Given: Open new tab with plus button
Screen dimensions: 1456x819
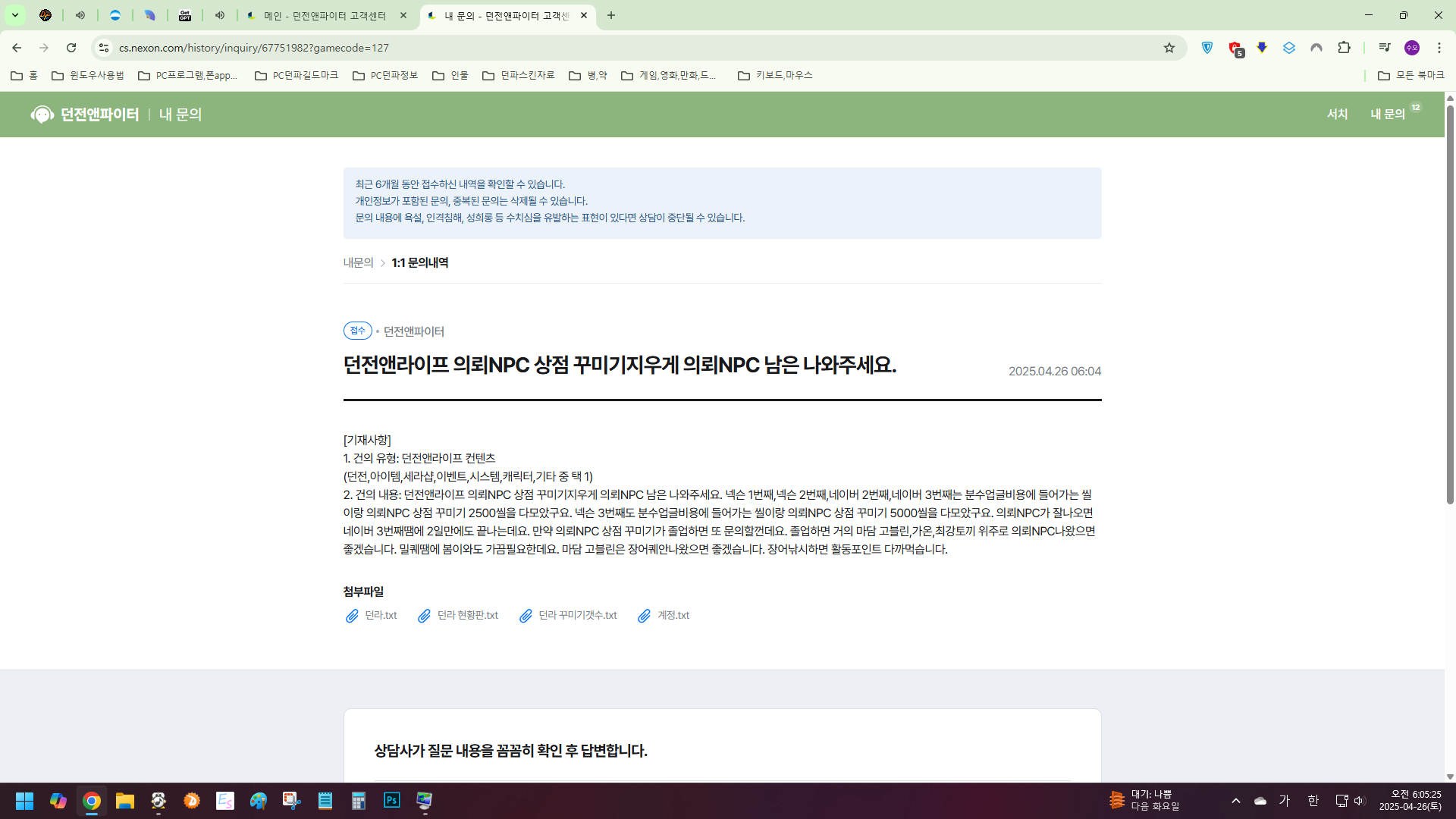Looking at the screenshot, I should point(611,15).
